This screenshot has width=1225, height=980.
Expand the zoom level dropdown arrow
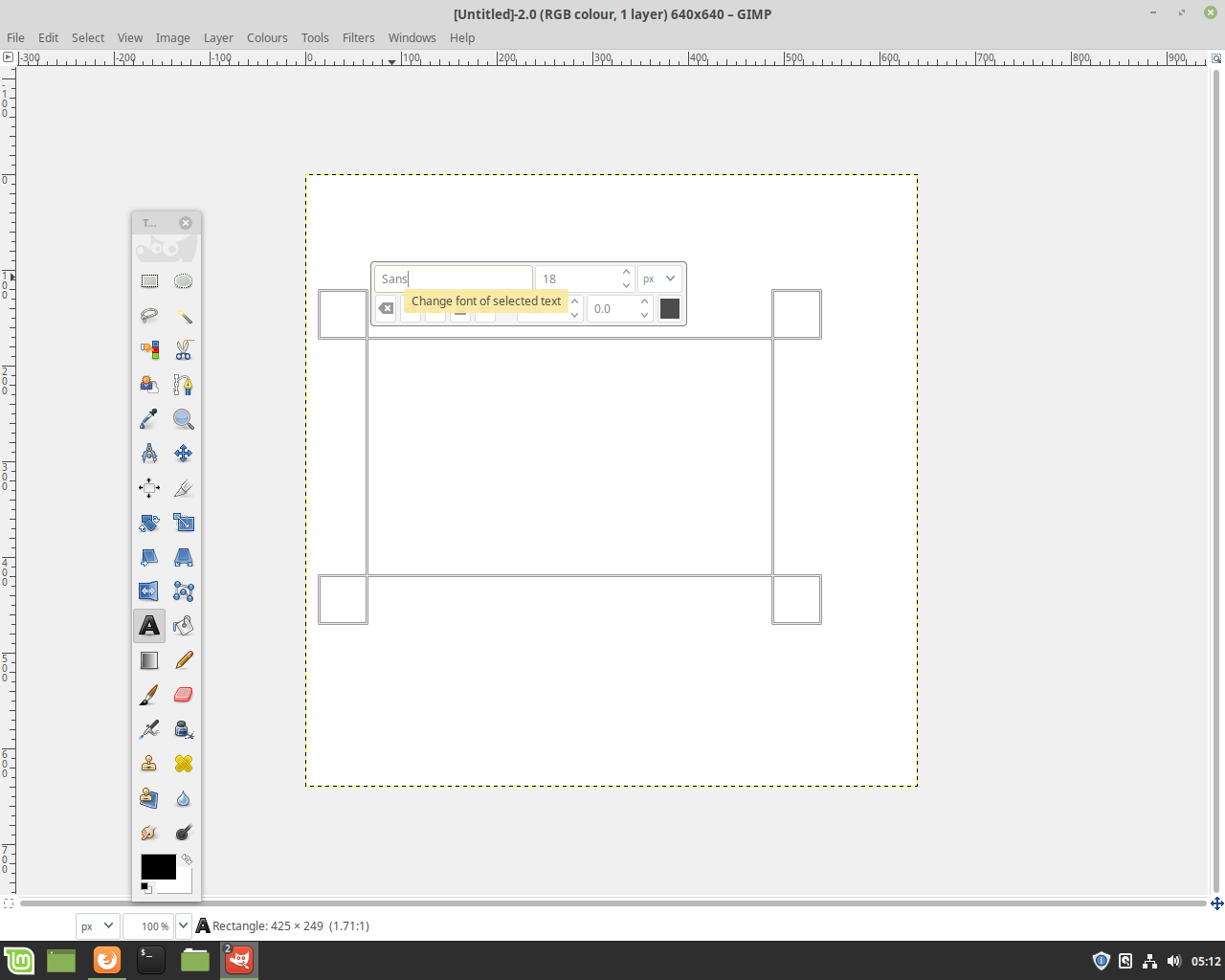click(x=184, y=925)
